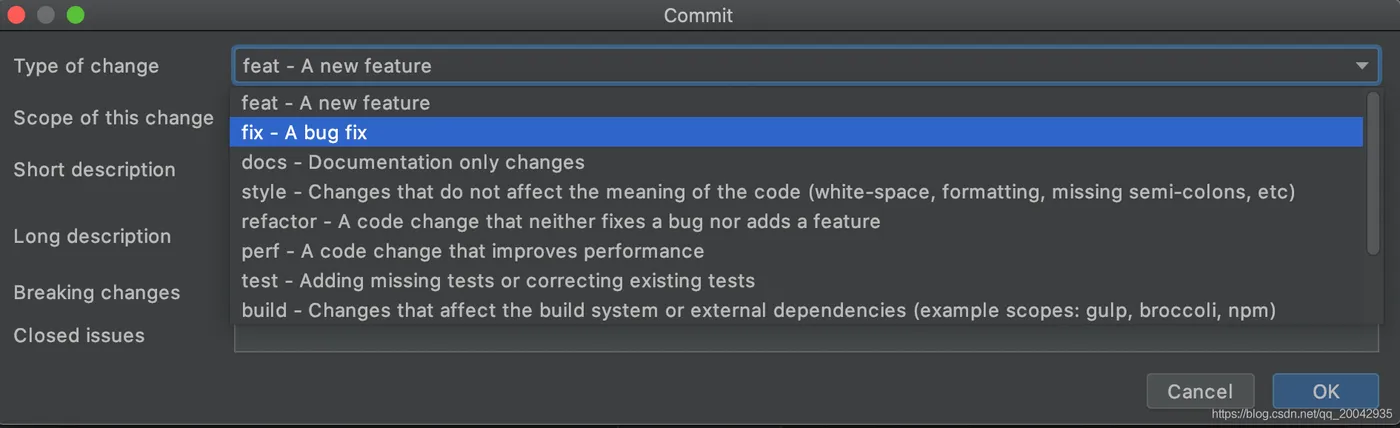Pick the 'test - Adding missing tests' option
This screenshot has height=428, width=1400.
tap(497, 281)
